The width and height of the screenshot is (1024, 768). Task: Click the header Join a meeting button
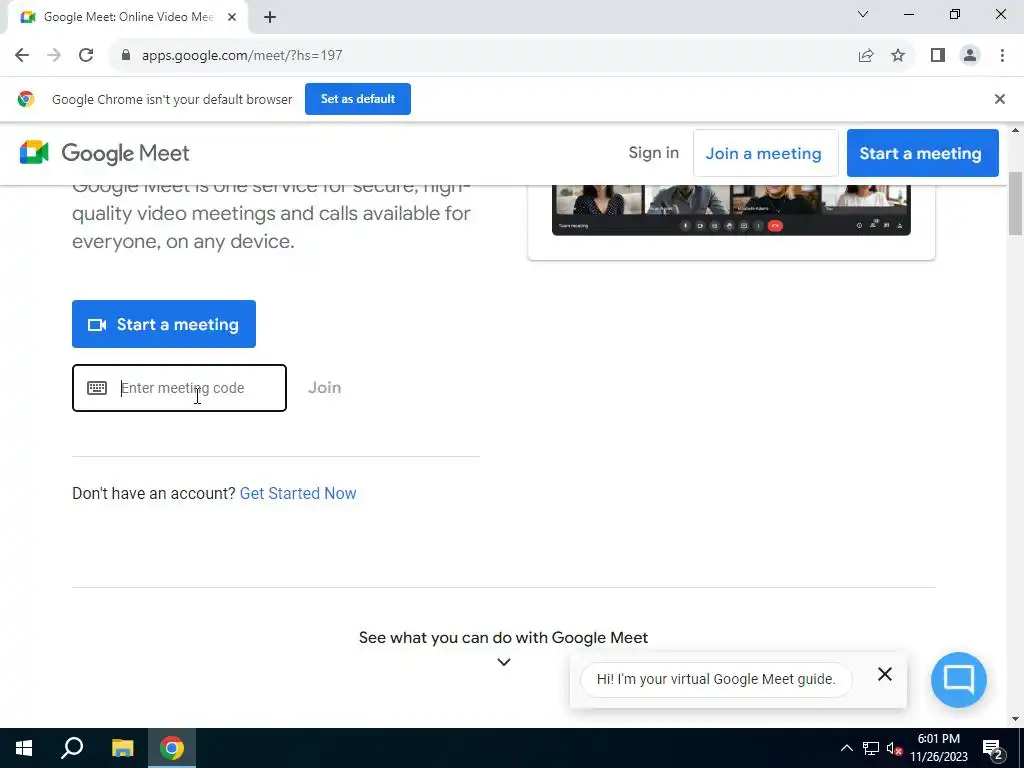765,153
